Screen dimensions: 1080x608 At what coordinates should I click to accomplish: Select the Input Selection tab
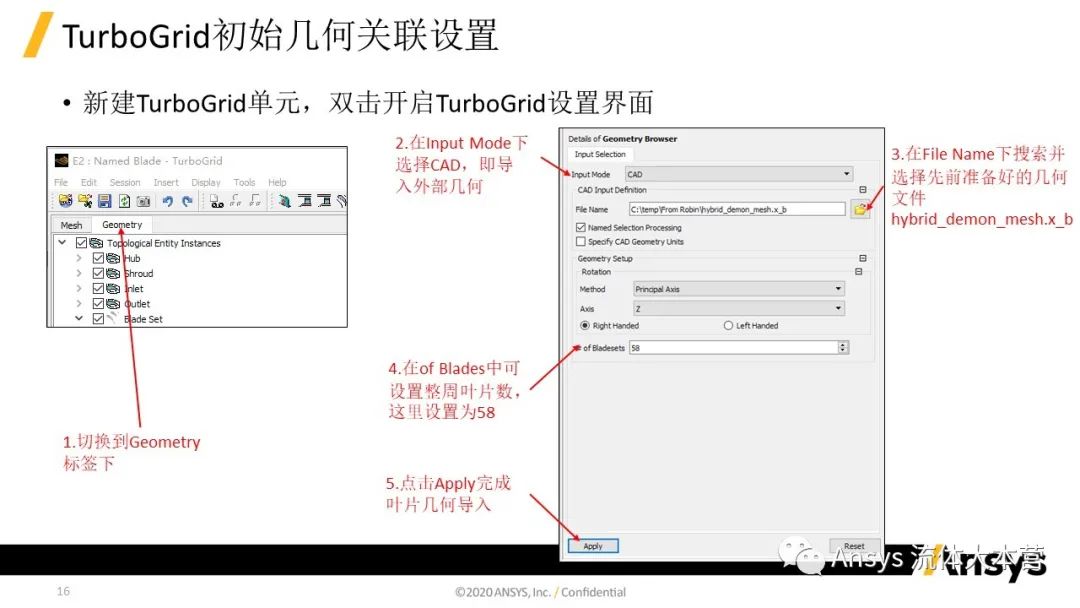pos(600,154)
